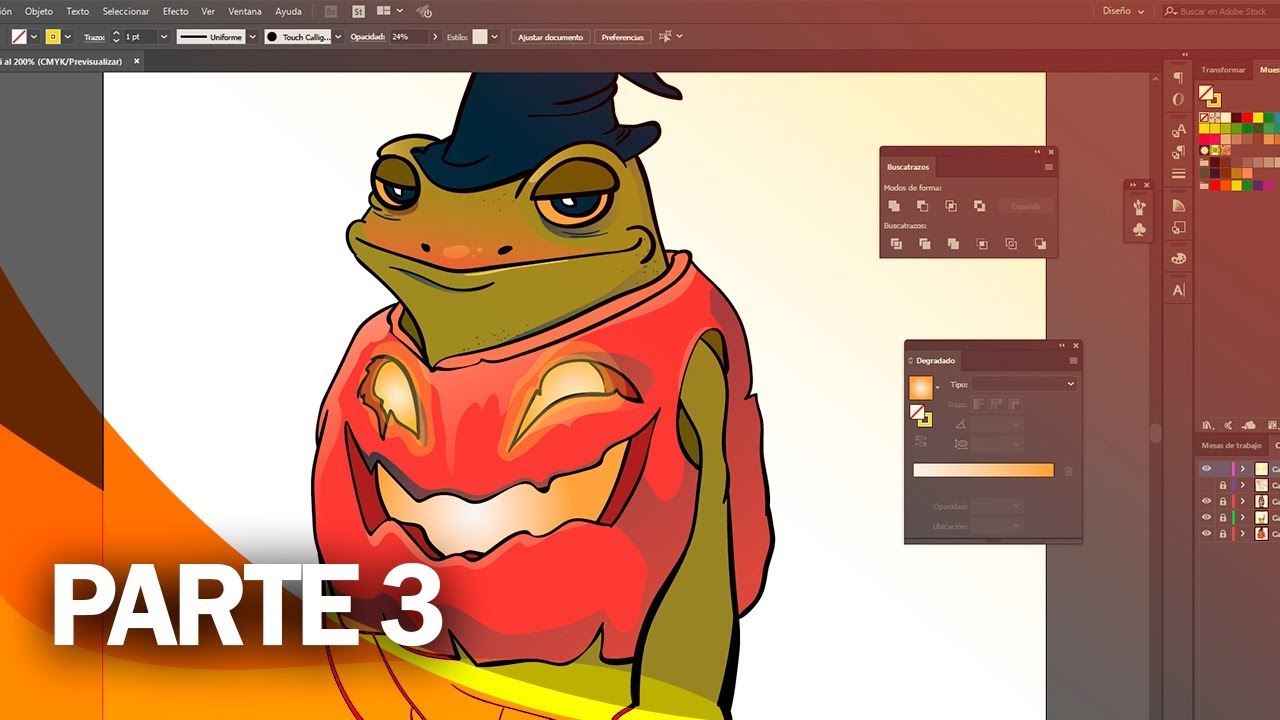Switch to the Transformar panel tab
This screenshot has height=720, width=1280.
1223,70
